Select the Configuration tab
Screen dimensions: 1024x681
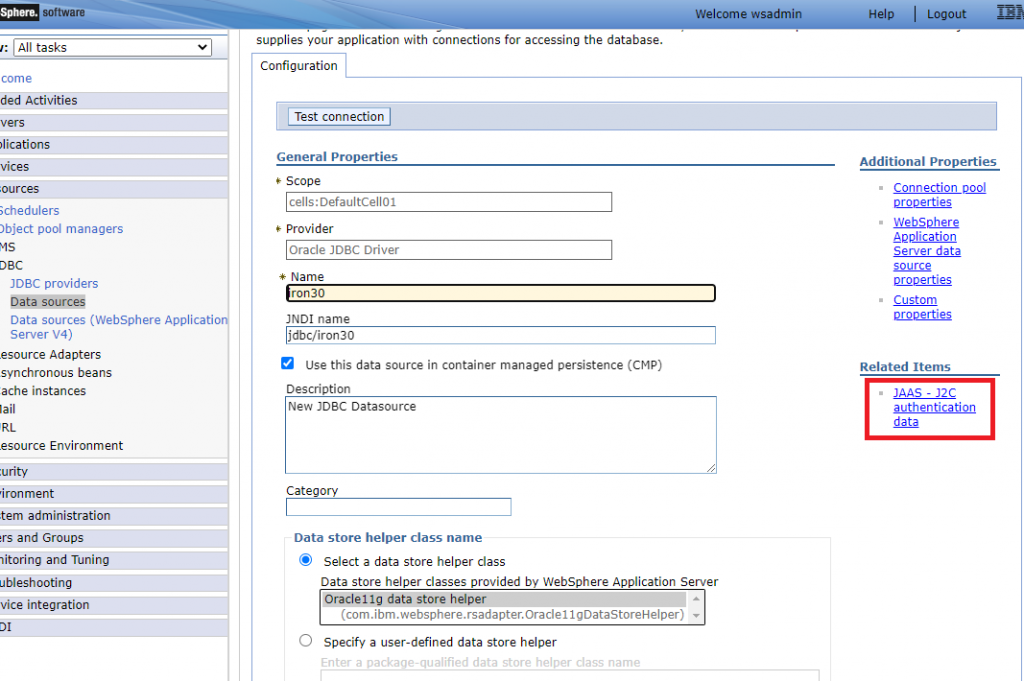[299, 66]
